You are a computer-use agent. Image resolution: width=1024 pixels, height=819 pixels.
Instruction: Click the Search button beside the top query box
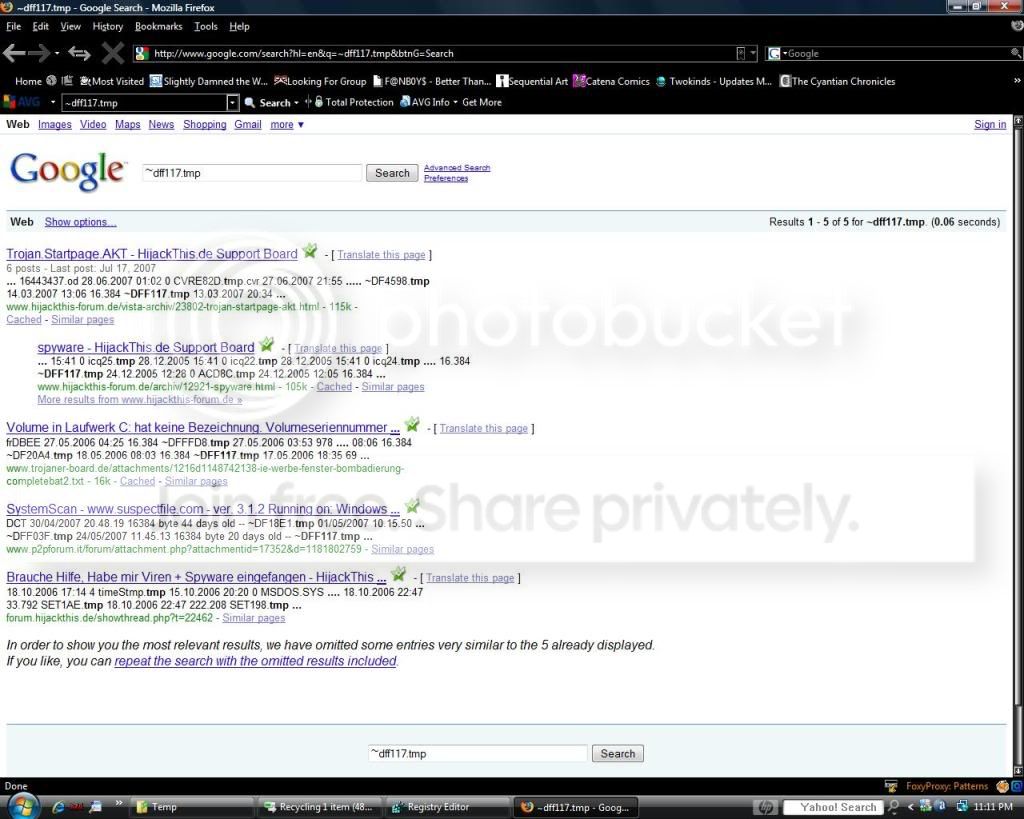pos(392,173)
